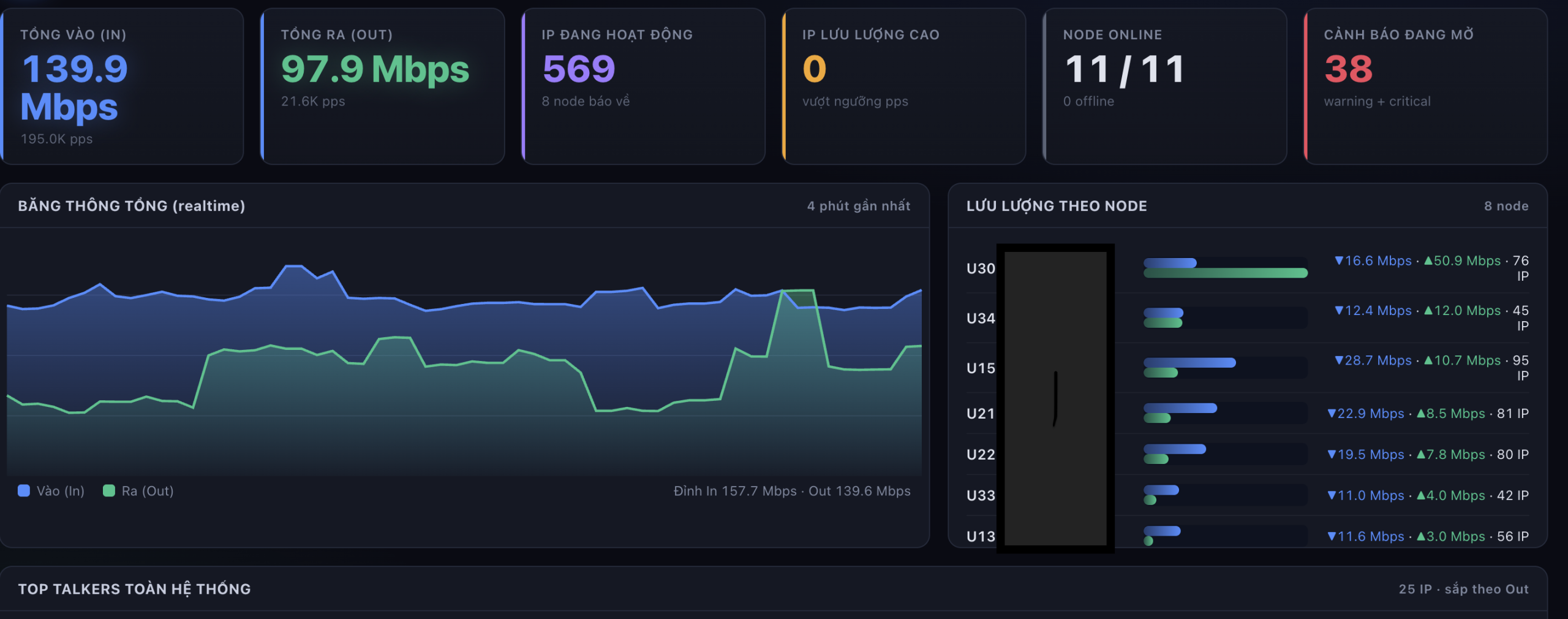Screen dimensions: 1568x619
Task: Click the U33 node label
Action: click(x=981, y=496)
